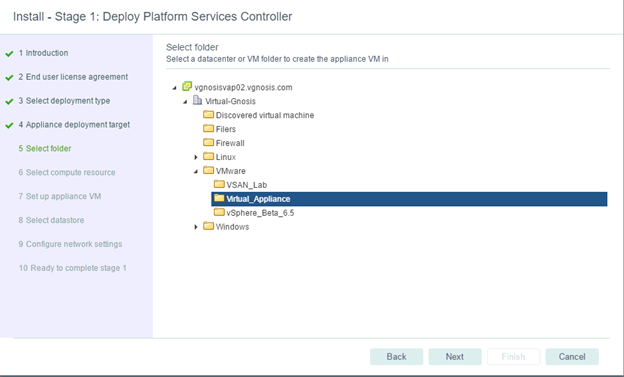624x377 pixels.
Task: Click the VSAN_Lab folder icon
Action: click(x=219, y=184)
